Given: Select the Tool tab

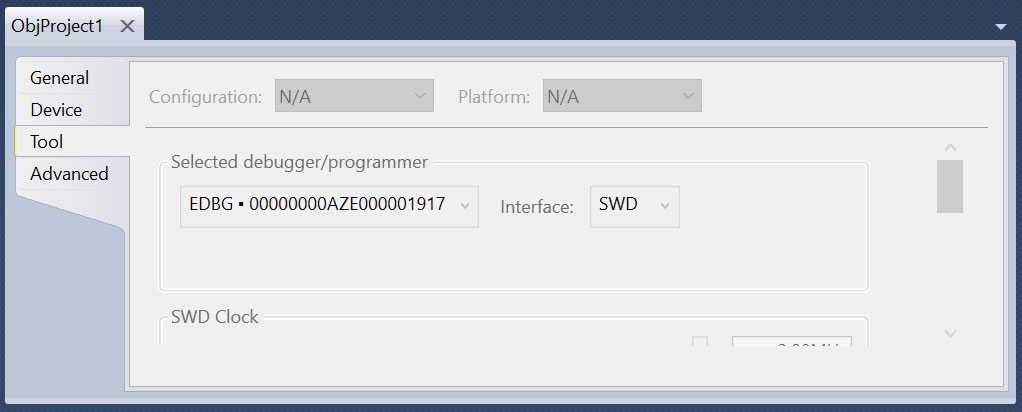Looking at the screenshot, I should (47, 142).
